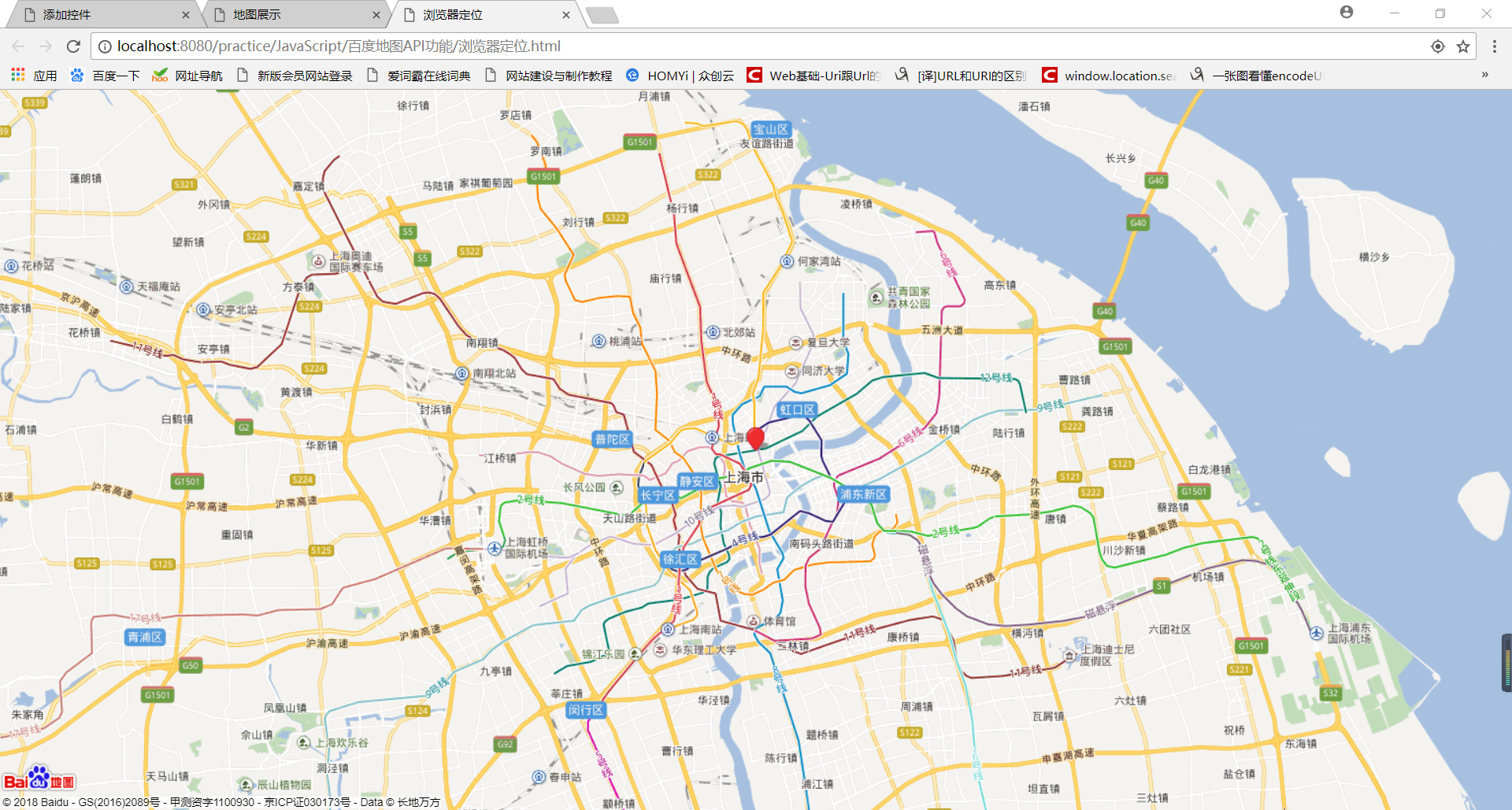
Task: Click the 静安区 district label
Action: click(x=697, y=481)
